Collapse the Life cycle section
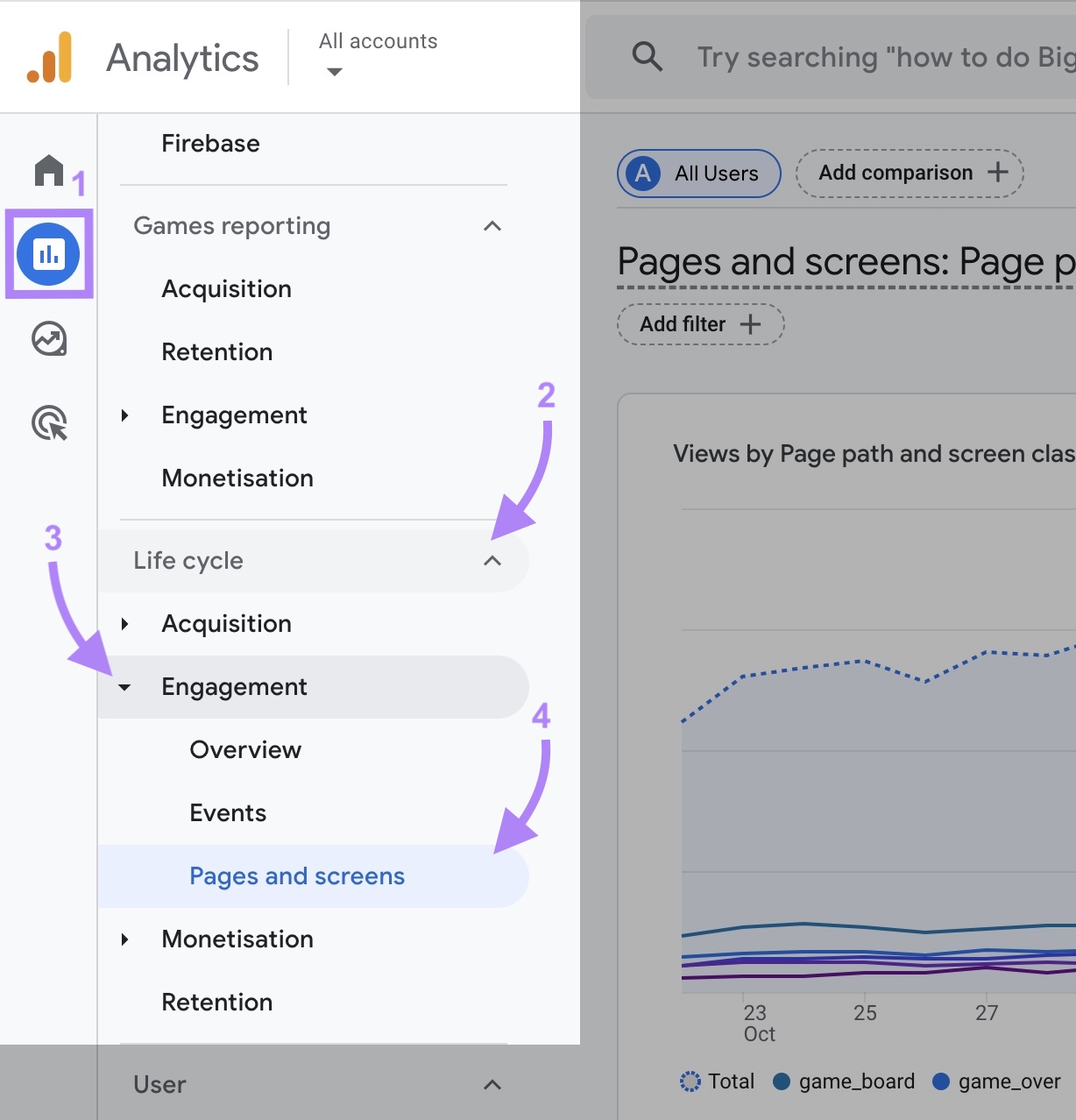This screenshot has height=1120, width=1076. click(492, 561)
